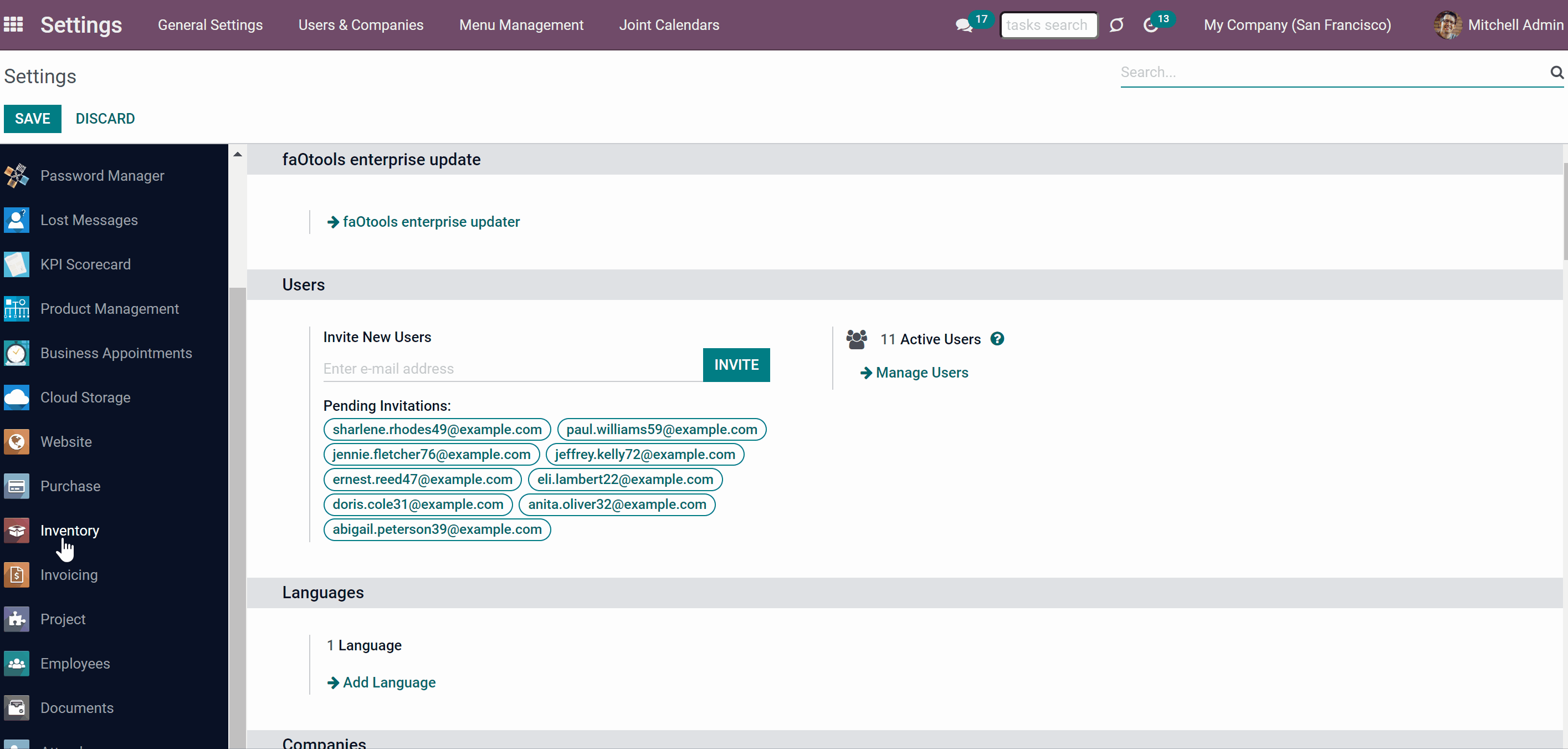The width and height of the screenshot is (1568, 749).
Task: Open the conversations icon with 17 badge
Action: point(964,25)
